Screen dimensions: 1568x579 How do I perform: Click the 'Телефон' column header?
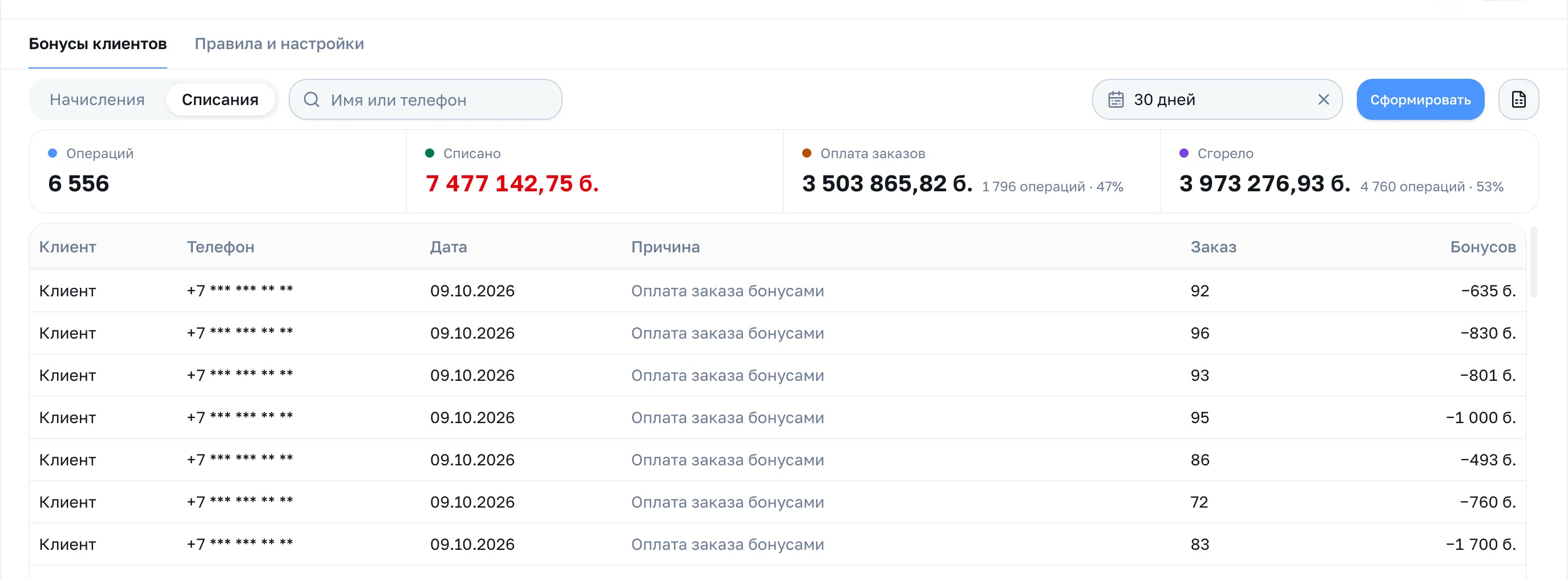pyautogui.click(x=220, y=247)
